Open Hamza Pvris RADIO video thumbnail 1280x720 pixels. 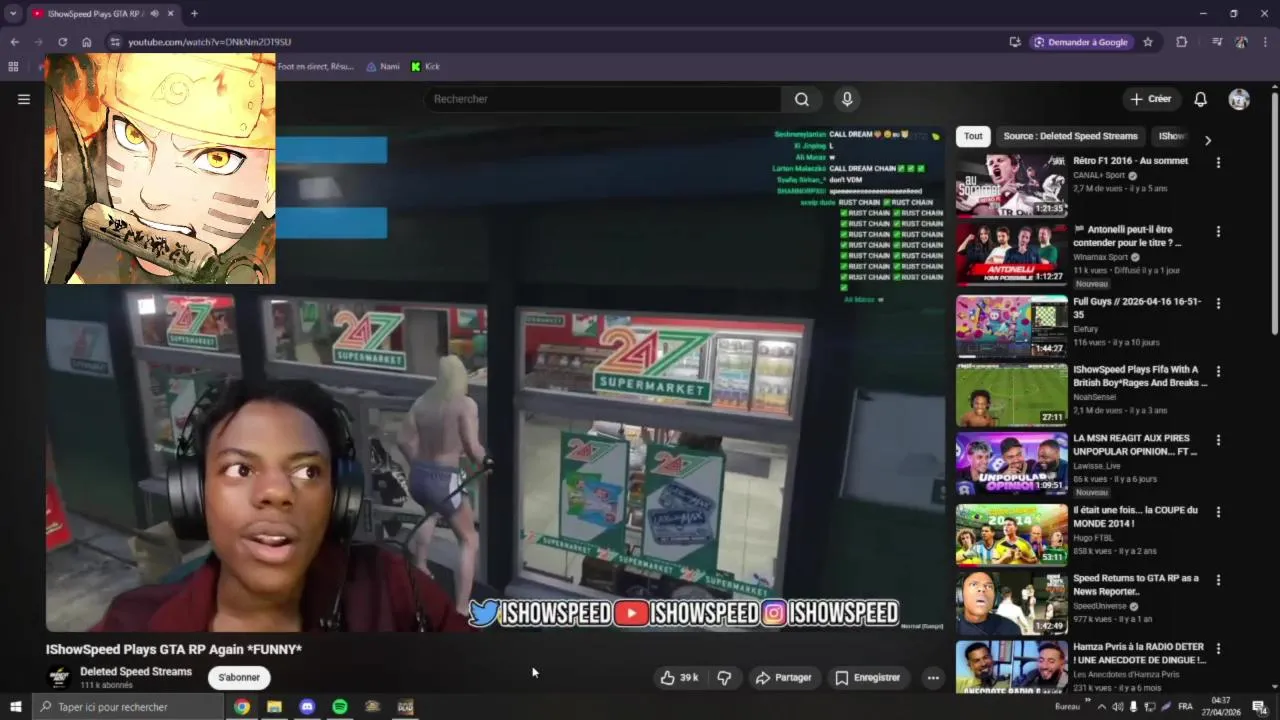click(1011, 666)
